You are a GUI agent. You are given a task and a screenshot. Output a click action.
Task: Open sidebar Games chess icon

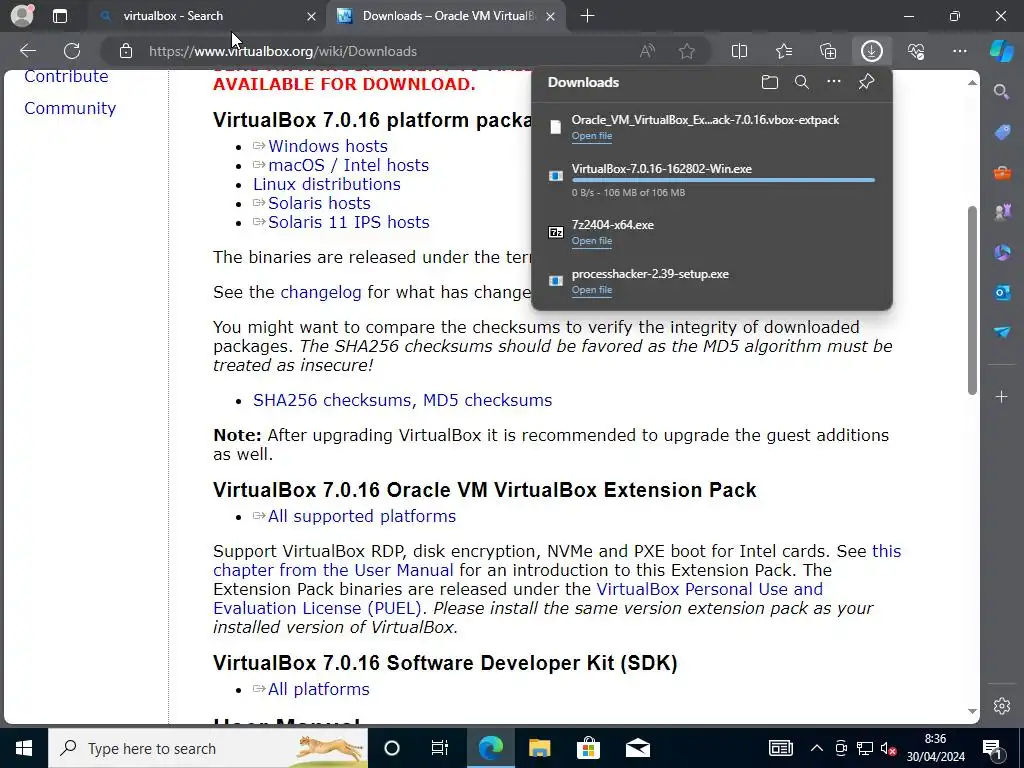click(x=1002, y=212)
